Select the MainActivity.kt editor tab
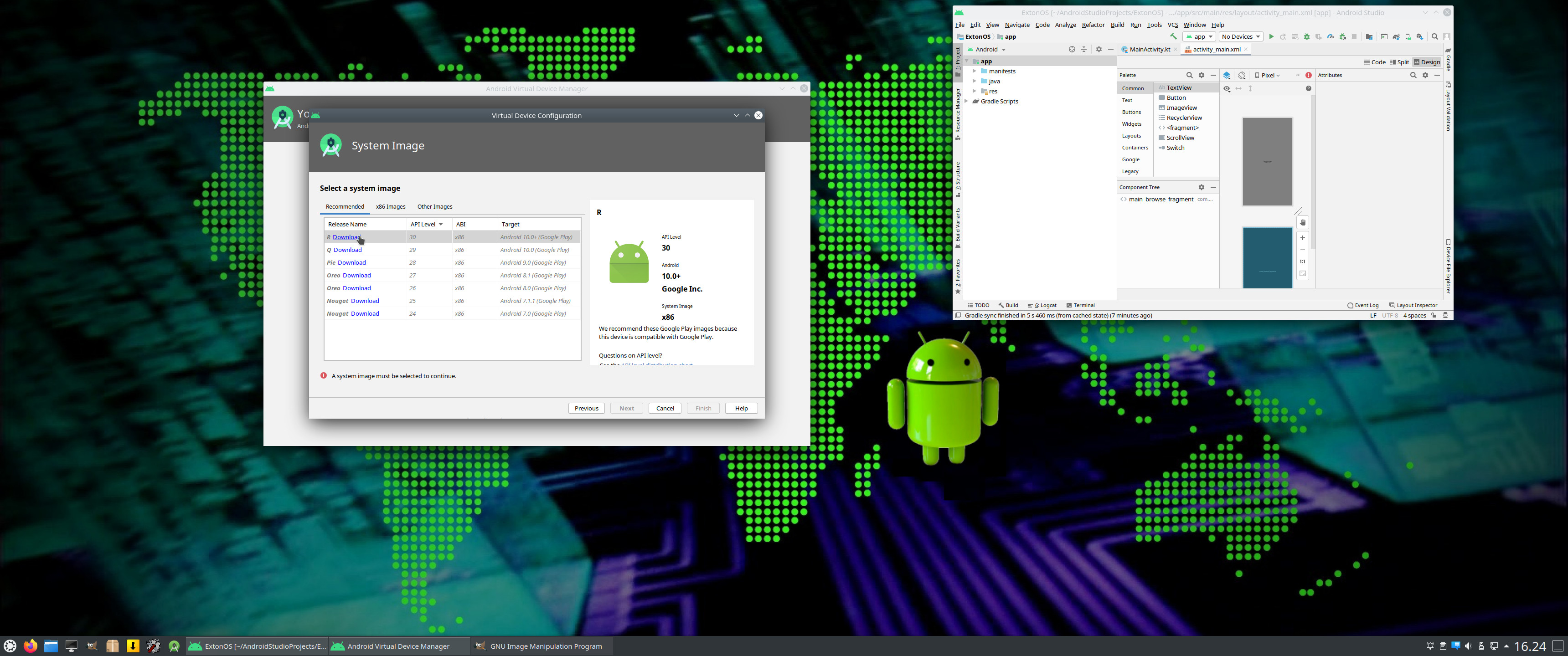 point(1149,49)
